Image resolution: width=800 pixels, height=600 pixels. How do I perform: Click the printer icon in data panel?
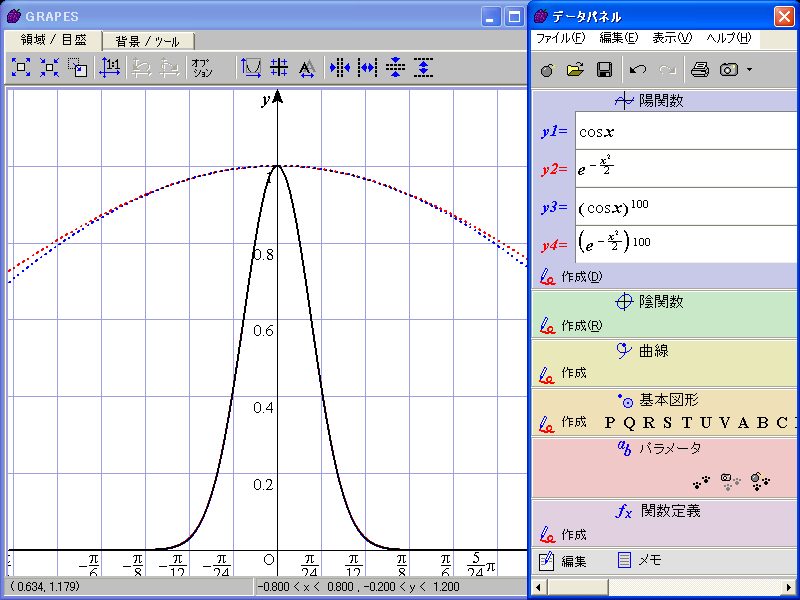[700, 70]
